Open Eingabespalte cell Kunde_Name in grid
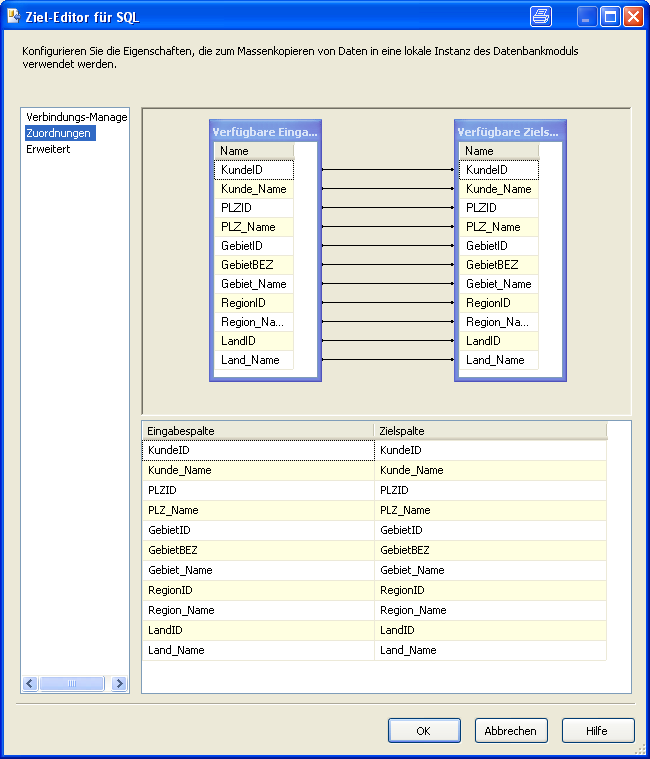This screenshot has height=759, width=650. pyautogui.click(x=258, y=471)
